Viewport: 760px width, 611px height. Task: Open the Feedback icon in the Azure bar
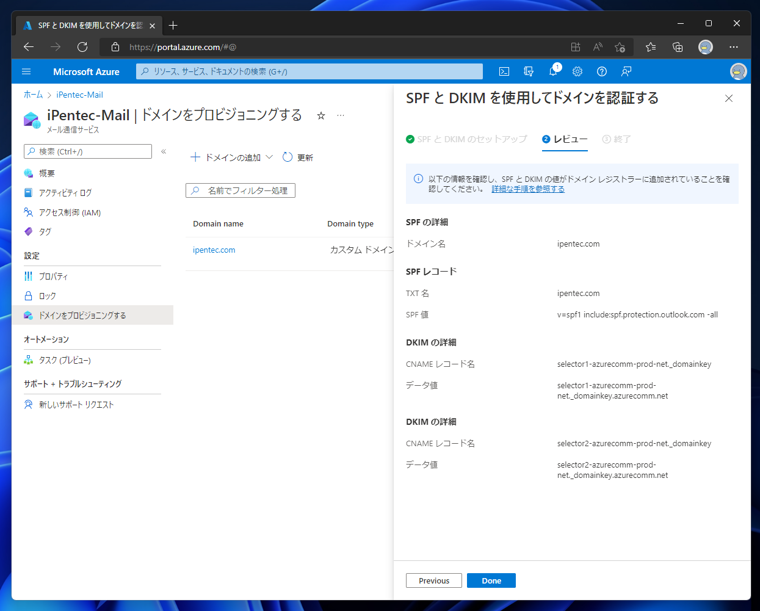pyautogui.click(x=626, y=72)
